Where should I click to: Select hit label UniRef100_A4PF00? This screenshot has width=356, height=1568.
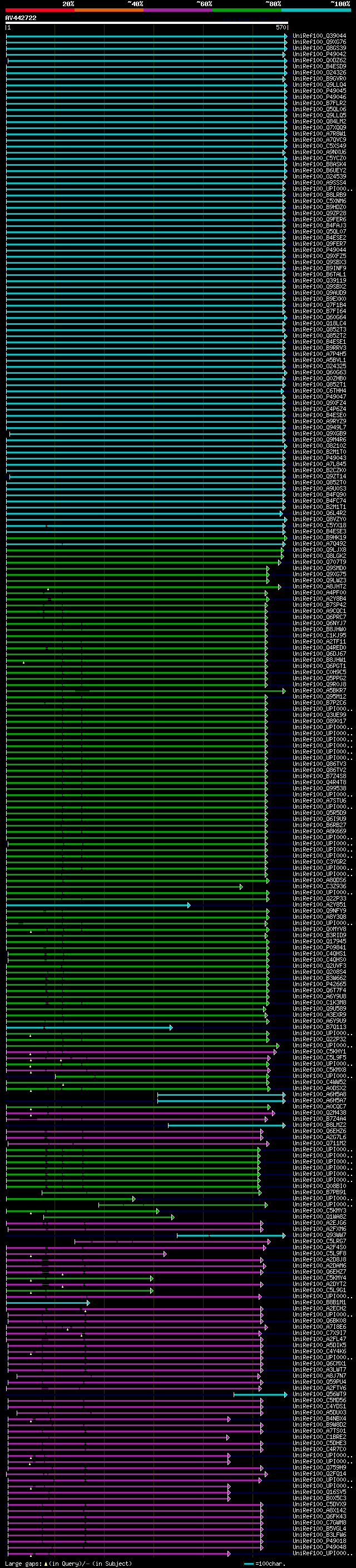point(319,592)
